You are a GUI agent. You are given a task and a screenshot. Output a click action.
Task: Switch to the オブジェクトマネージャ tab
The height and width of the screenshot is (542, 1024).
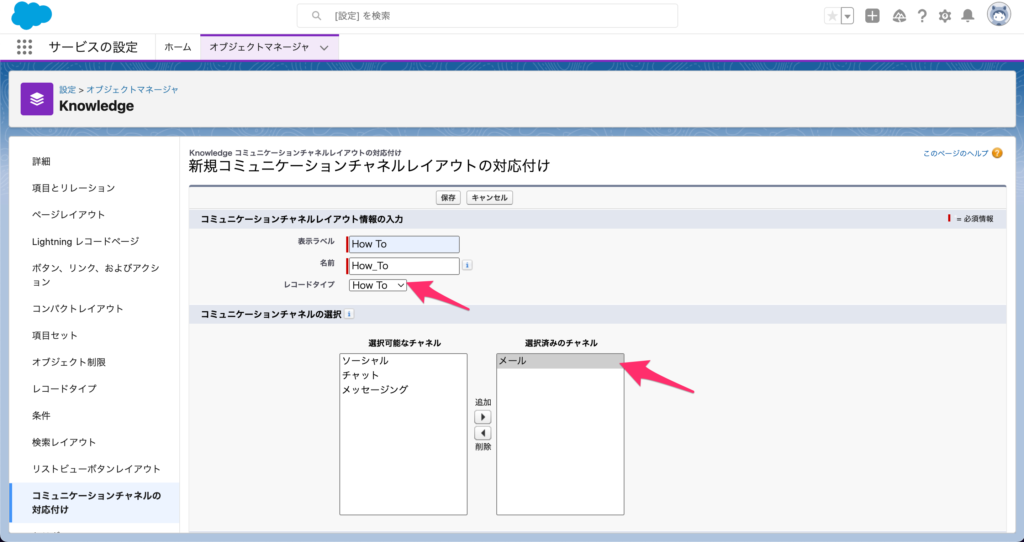point(259,47)
